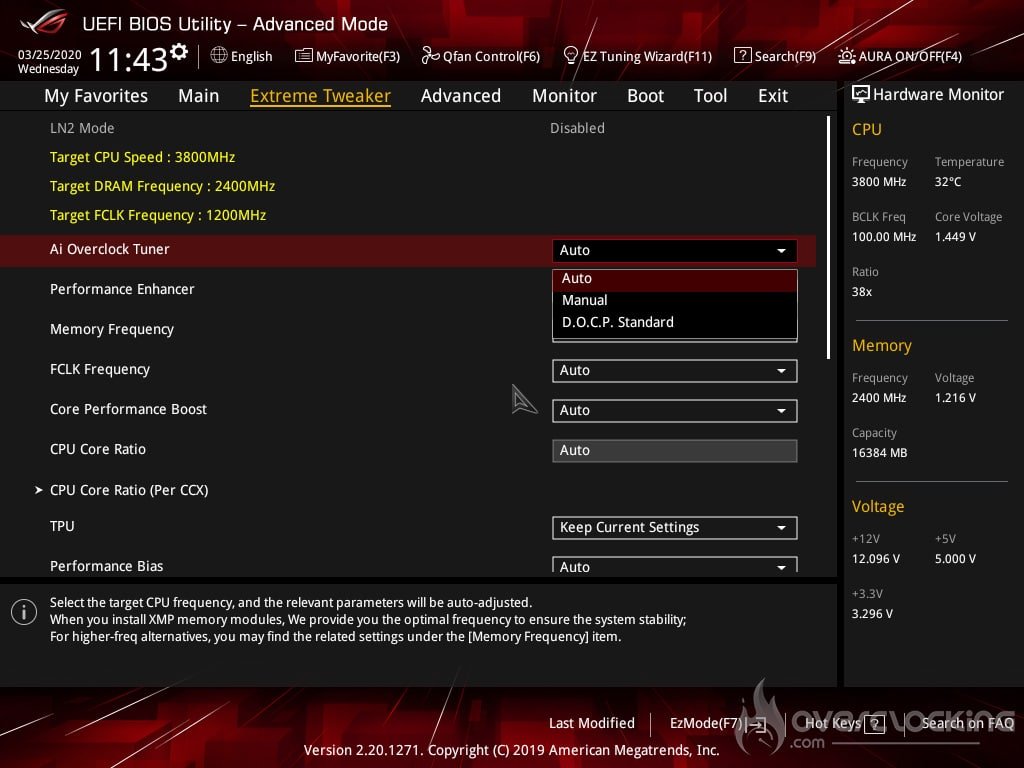Click Target FCLK Frequency : 1200MHz text
This screenshot has height=768, width=1024.
point(157,215)
